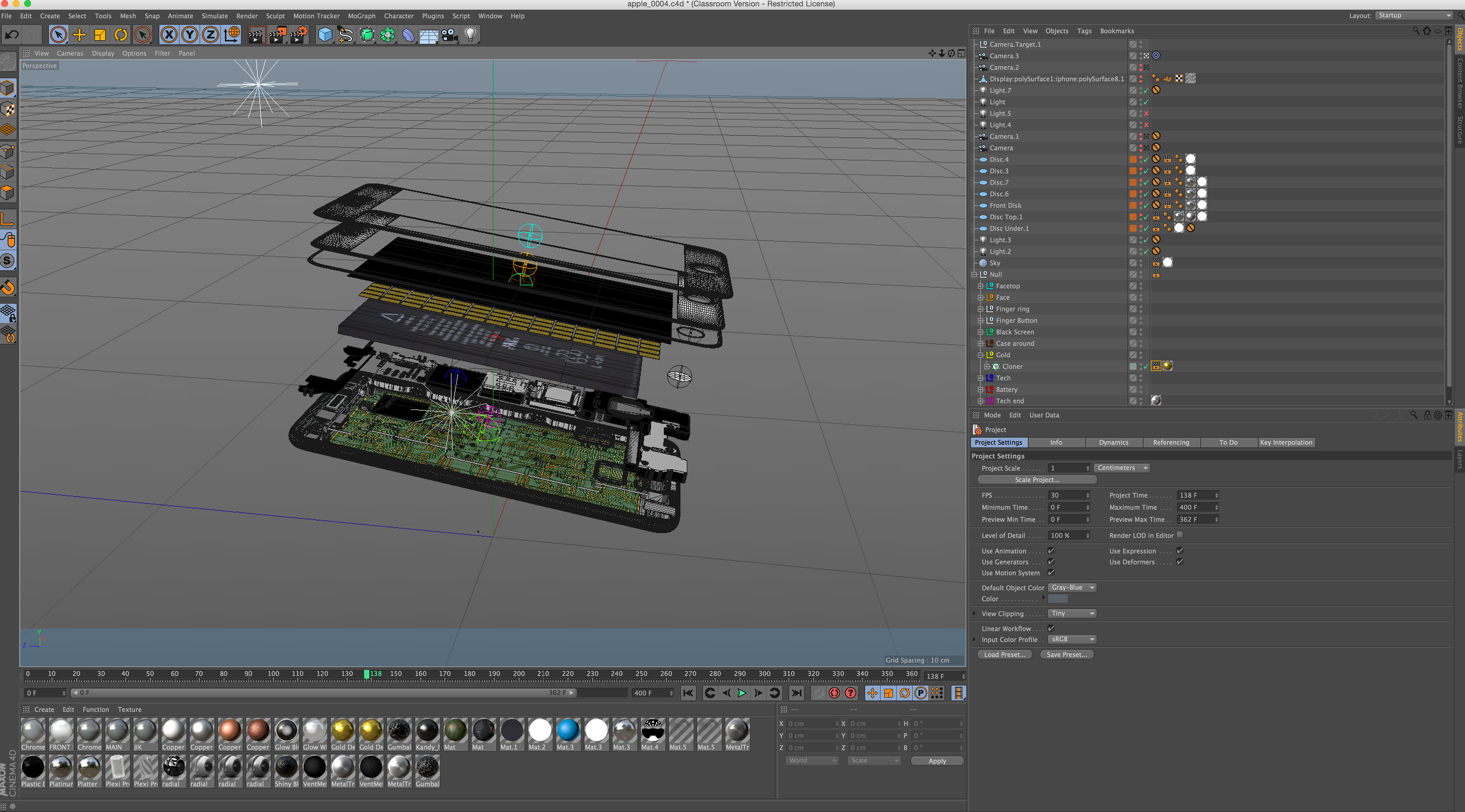Add a Cube primitive object
Viewport: 1465px width, 812px height.
[325, 35]
